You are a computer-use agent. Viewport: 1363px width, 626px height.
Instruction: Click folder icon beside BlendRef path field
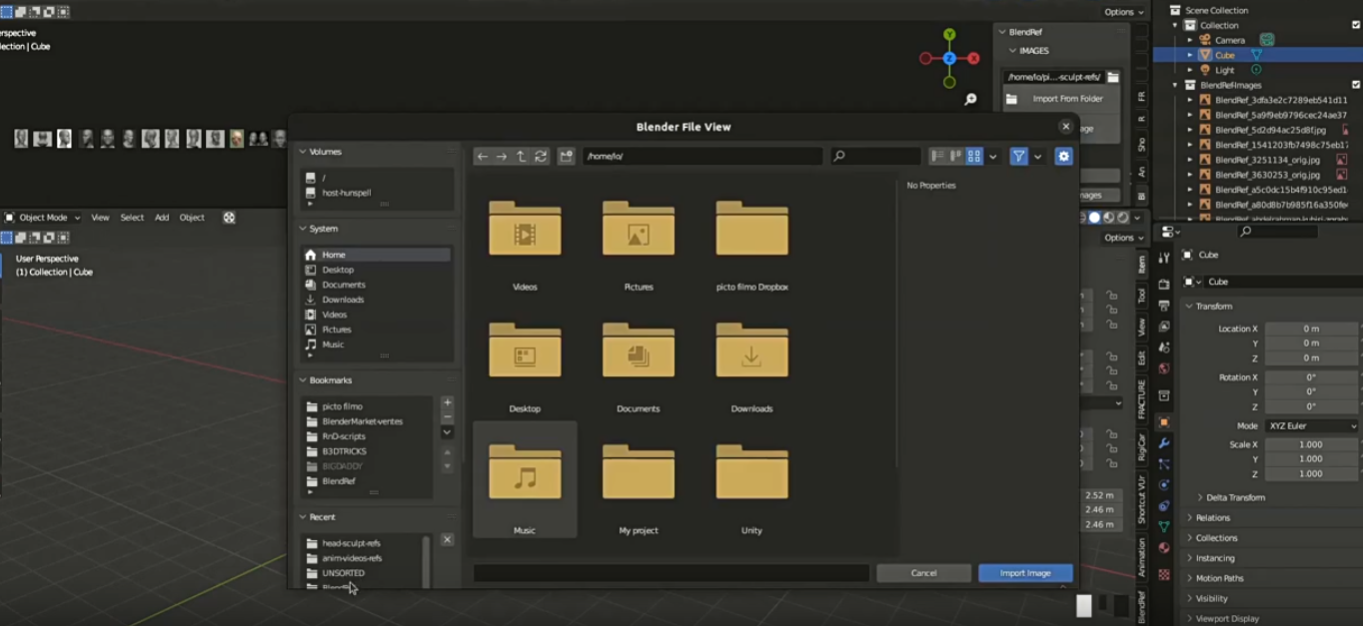pyautogui.click(x=1113, y=77)
